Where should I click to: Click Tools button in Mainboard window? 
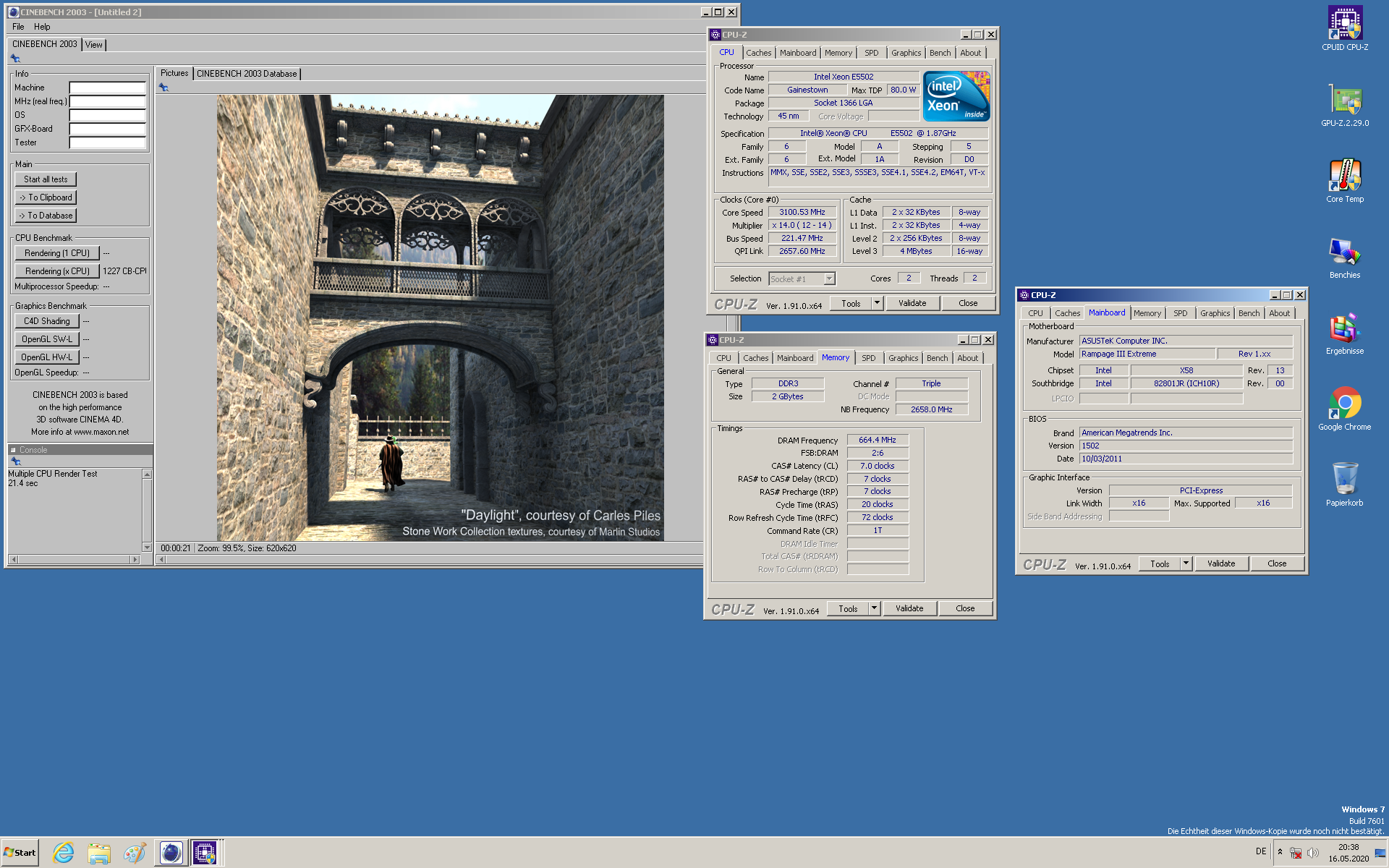[x=1160, y=563]
